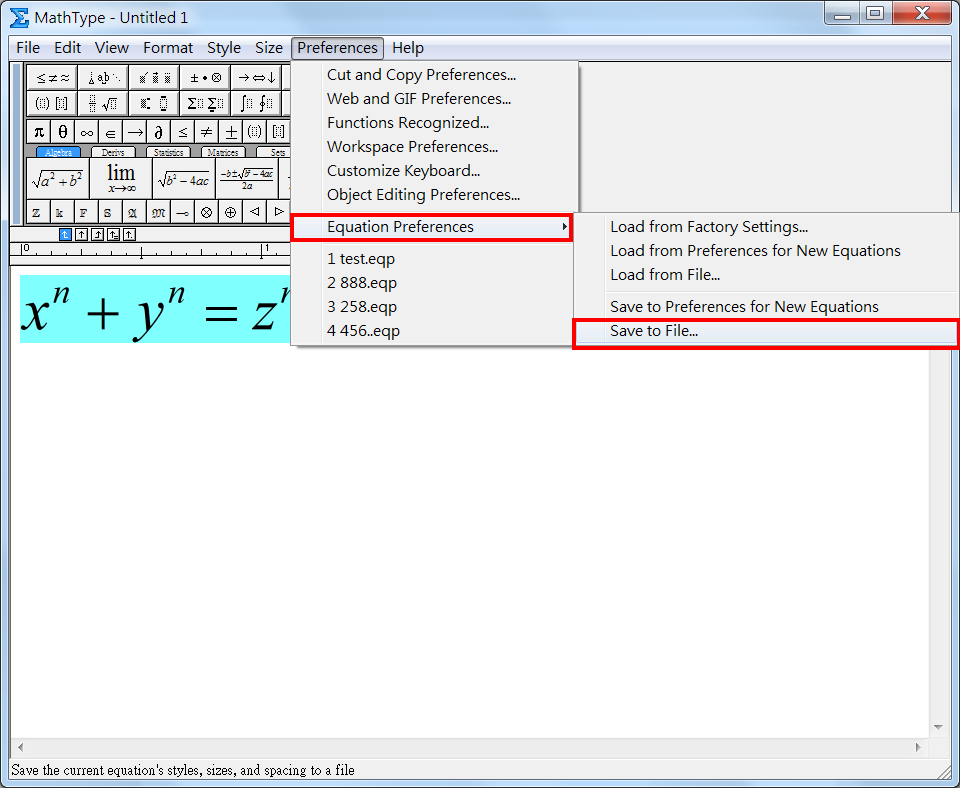The height and width of the screenshot is (788, 960).
Task: Insert the theta symbol
Action: coord(62,132)
